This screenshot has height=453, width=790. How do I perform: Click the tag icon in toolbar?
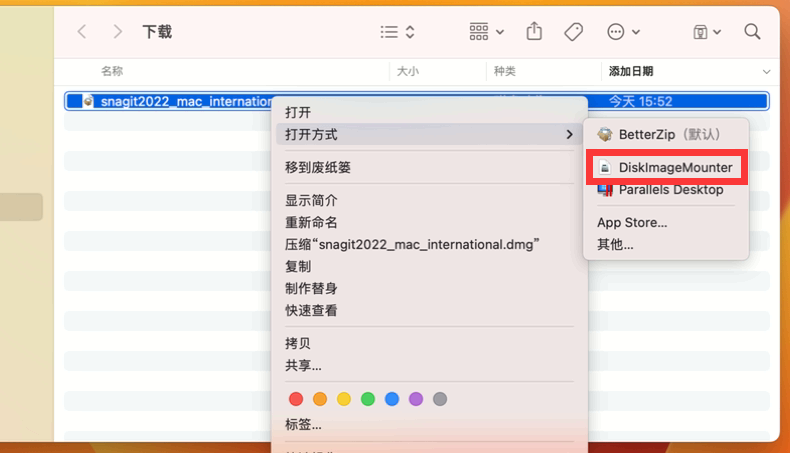573,32
